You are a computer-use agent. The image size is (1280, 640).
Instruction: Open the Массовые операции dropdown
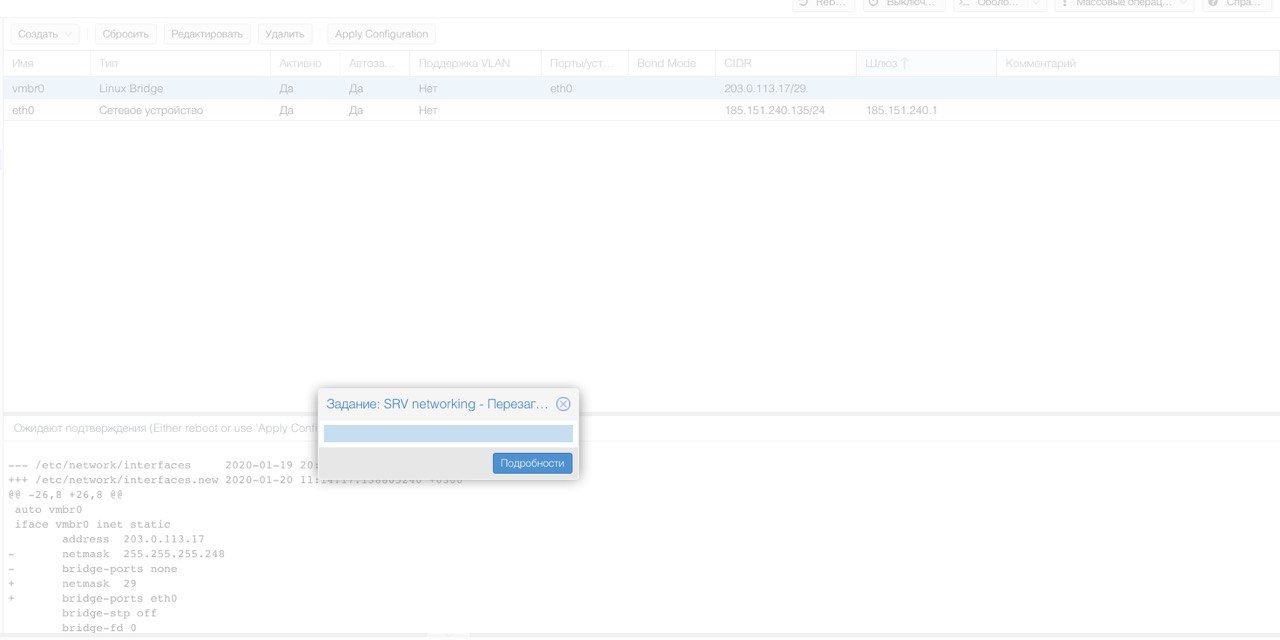(x=1124, y=3)
